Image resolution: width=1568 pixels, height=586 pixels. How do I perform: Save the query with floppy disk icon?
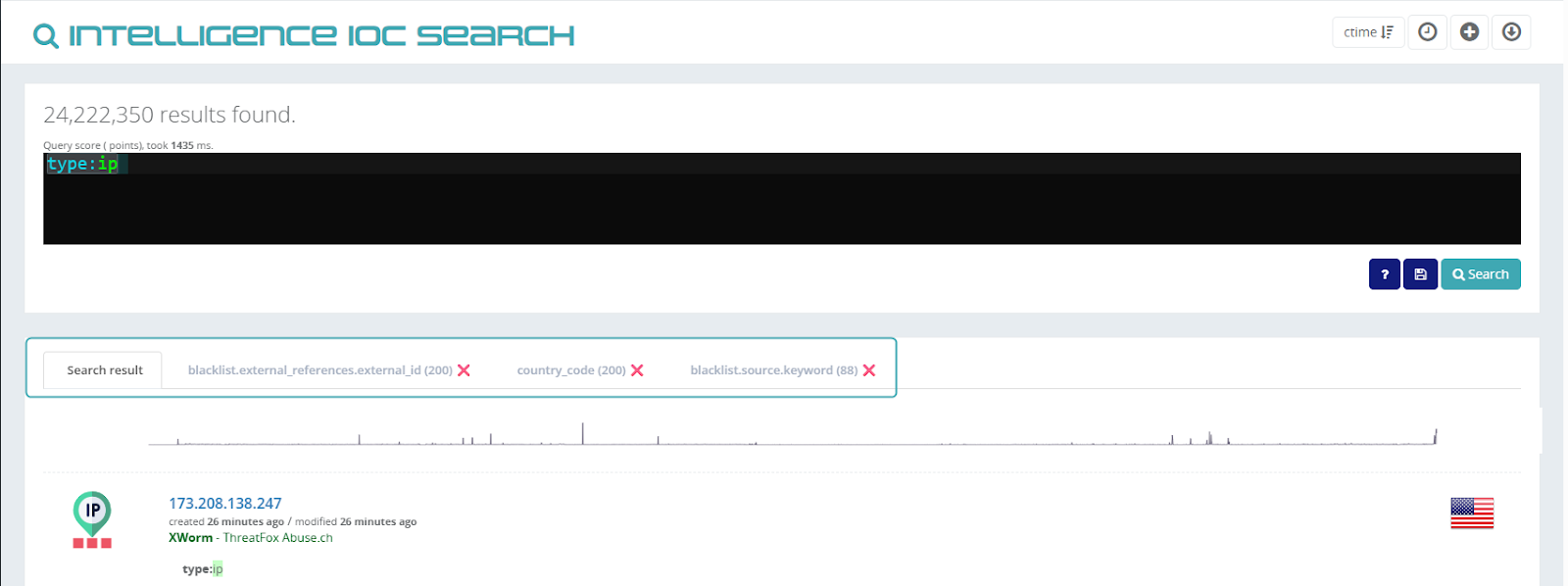1420,274
